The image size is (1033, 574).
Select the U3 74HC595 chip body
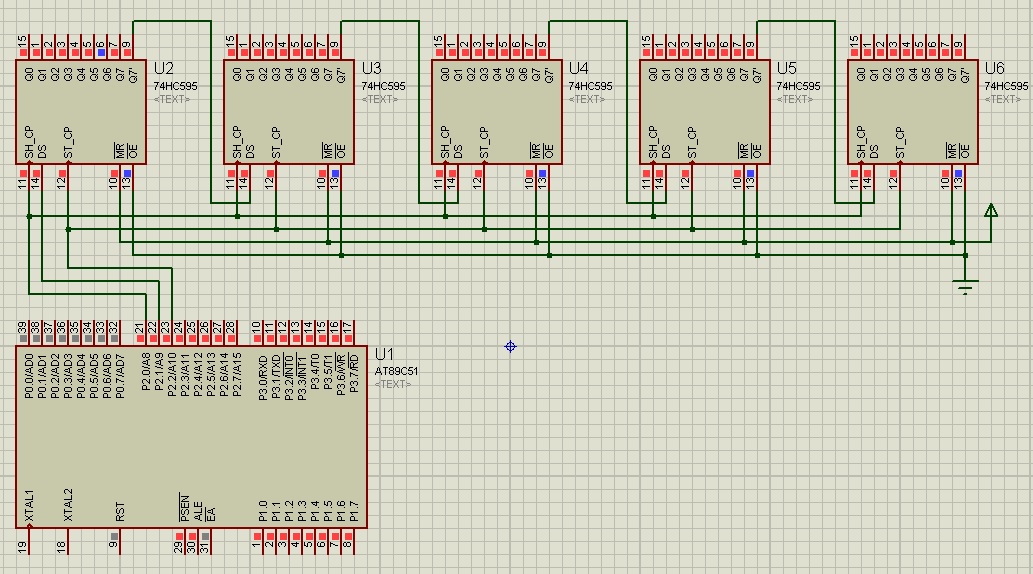tap(289, 112)
